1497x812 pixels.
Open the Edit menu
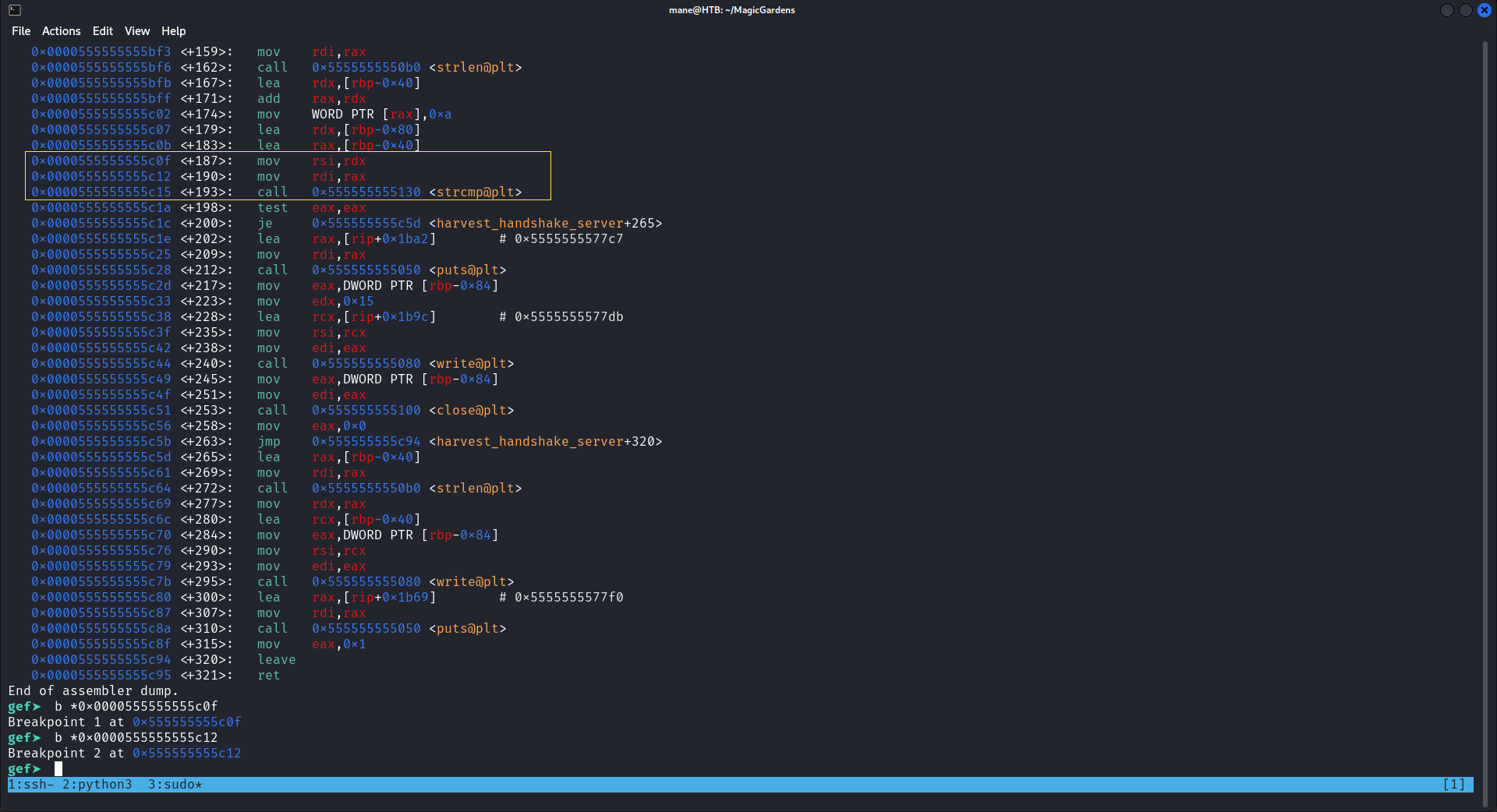pyautogui.click(x=102, y=31)
